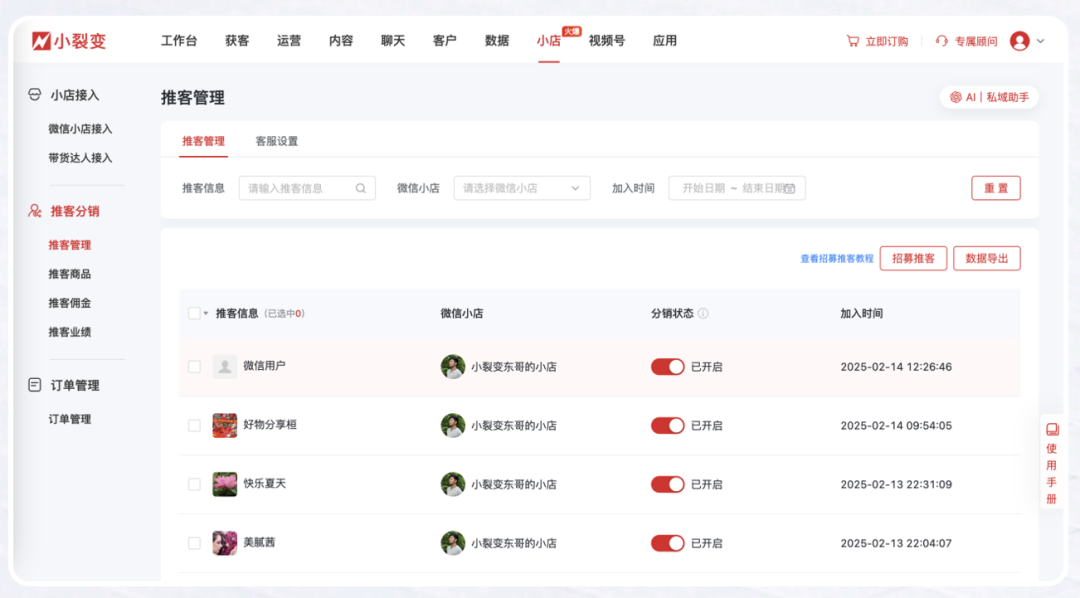
Task: Click the 小店接入 storefront icon in sidebar
Action: click(x=33, y=95)
